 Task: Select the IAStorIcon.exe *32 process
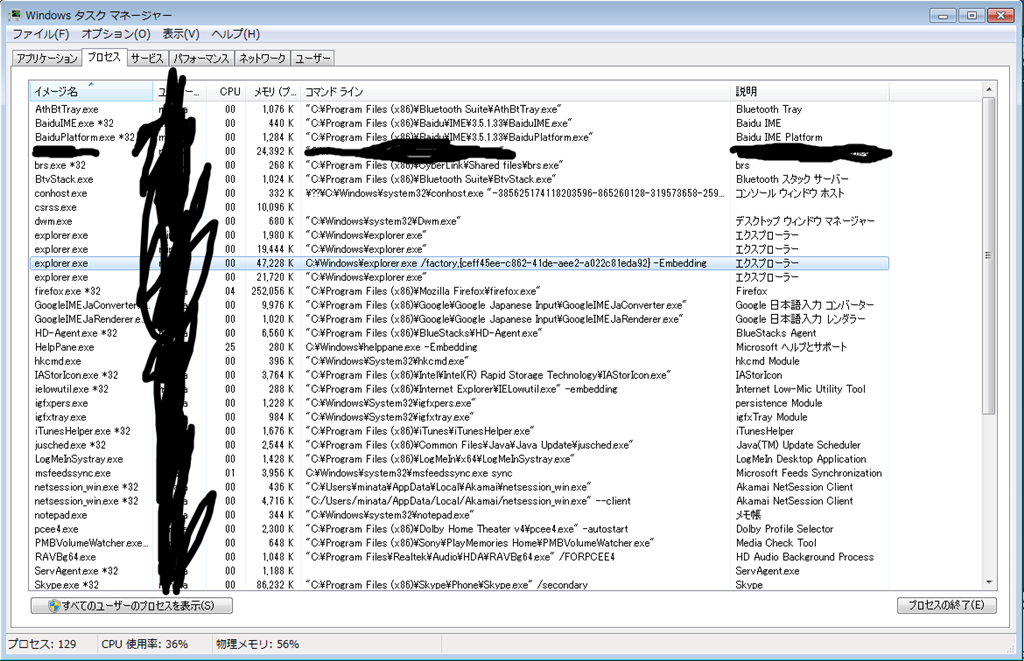459,375
